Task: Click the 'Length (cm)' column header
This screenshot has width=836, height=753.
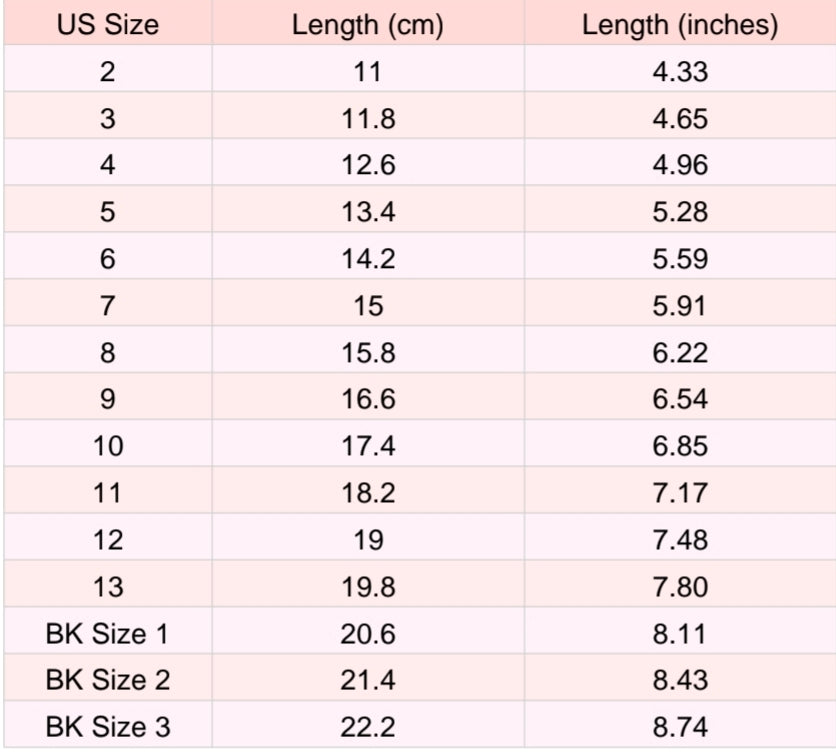Action: (x=367, y=25)
